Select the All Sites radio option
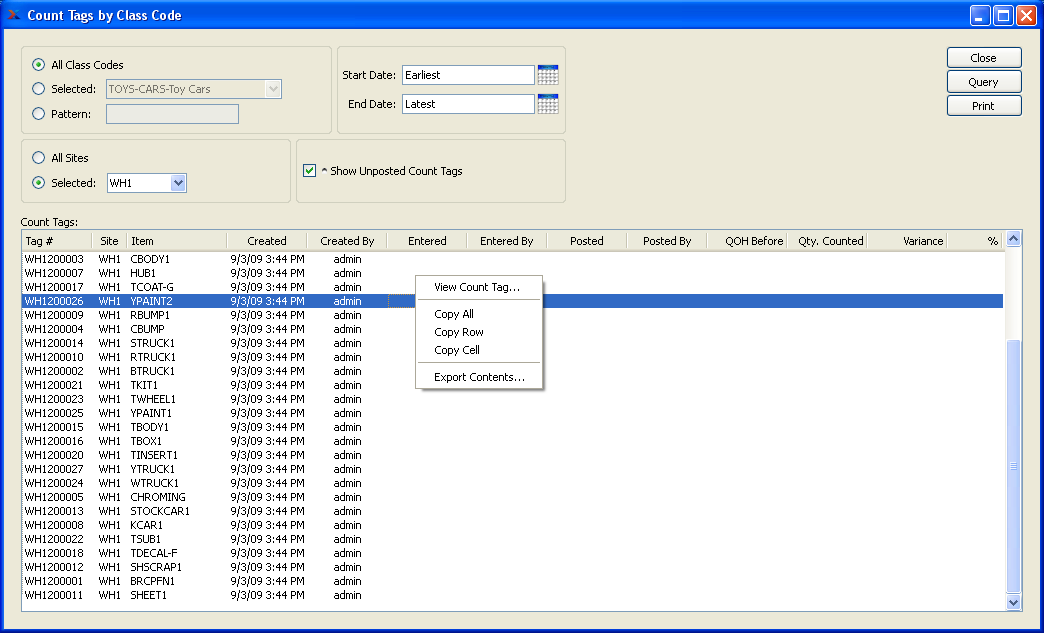This screenshot has width=1044, height=633. pyautogui.click(x=39, y=158)
